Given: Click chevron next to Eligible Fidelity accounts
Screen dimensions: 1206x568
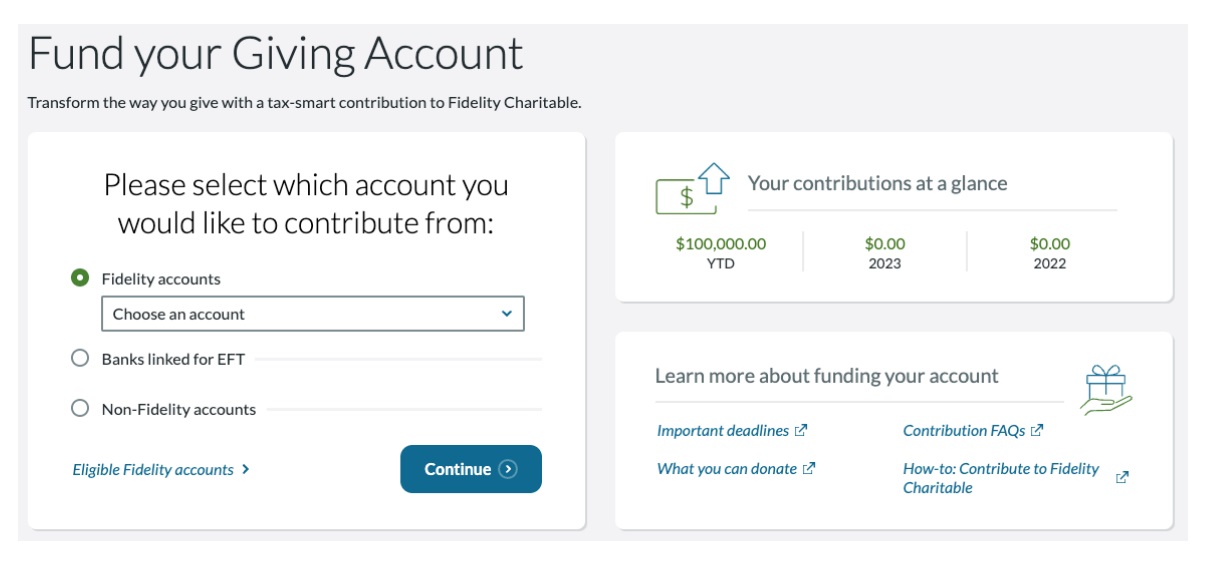Looking at the screenshot, I should pos(246,469).
